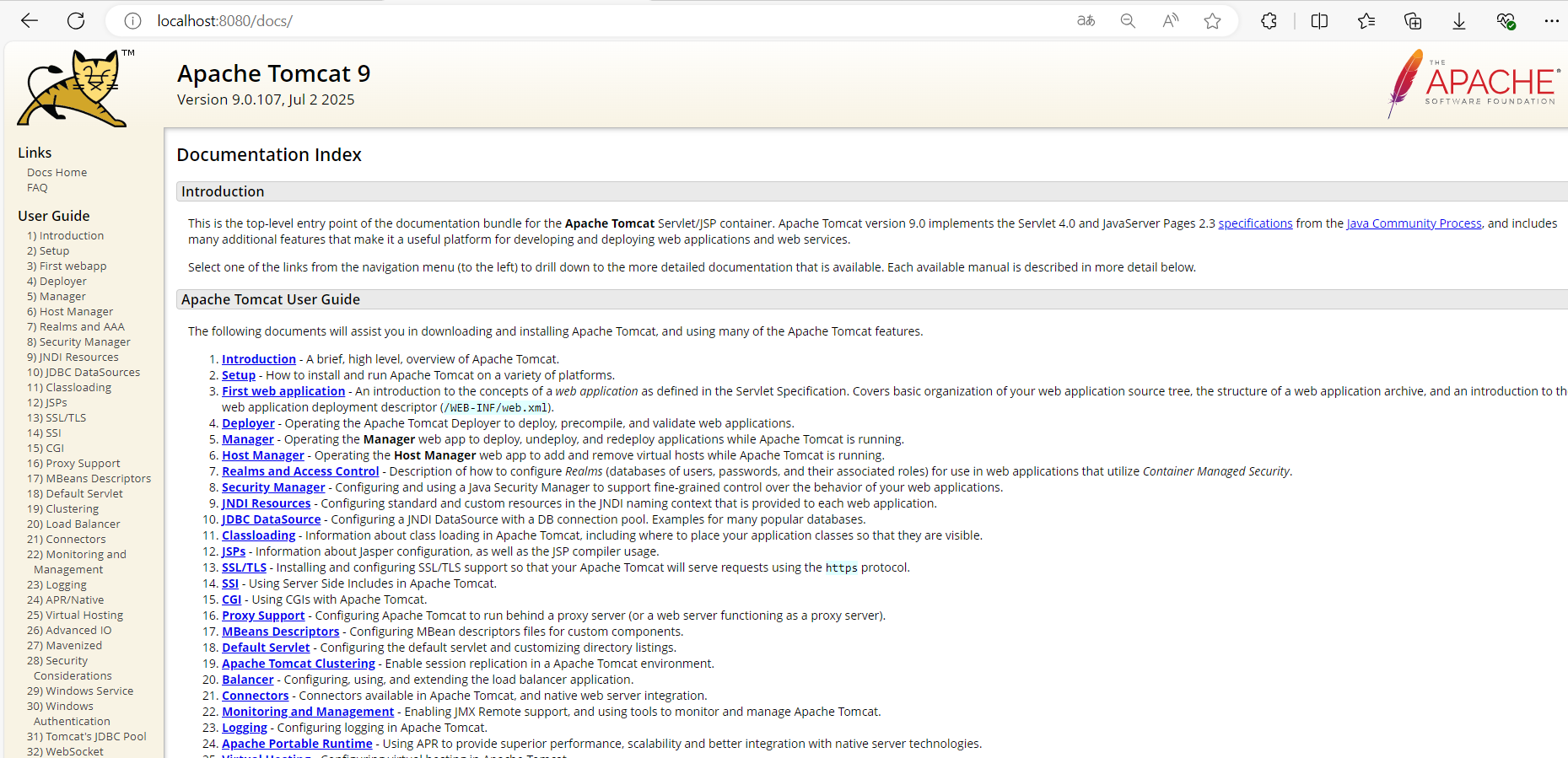Viewport: 1568px width, 758px height.
Task: Open sidebar item 5) Manager
Action: [x=56, y=296]
